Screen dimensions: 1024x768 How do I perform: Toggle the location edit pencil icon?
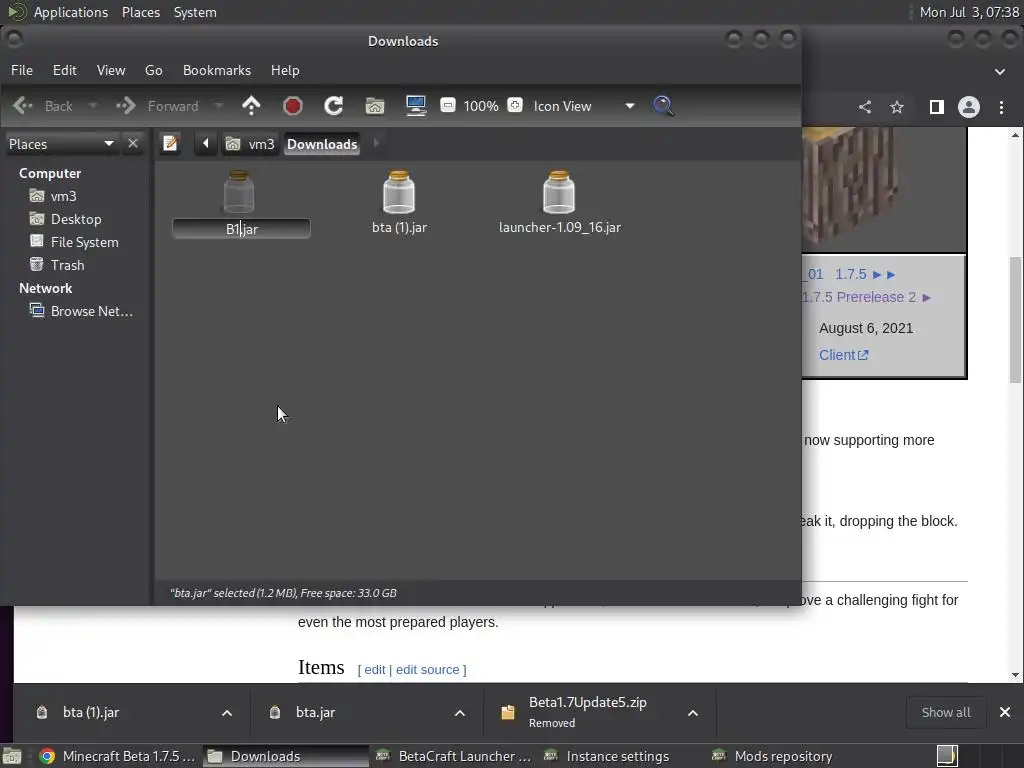(x=170, y=143)
